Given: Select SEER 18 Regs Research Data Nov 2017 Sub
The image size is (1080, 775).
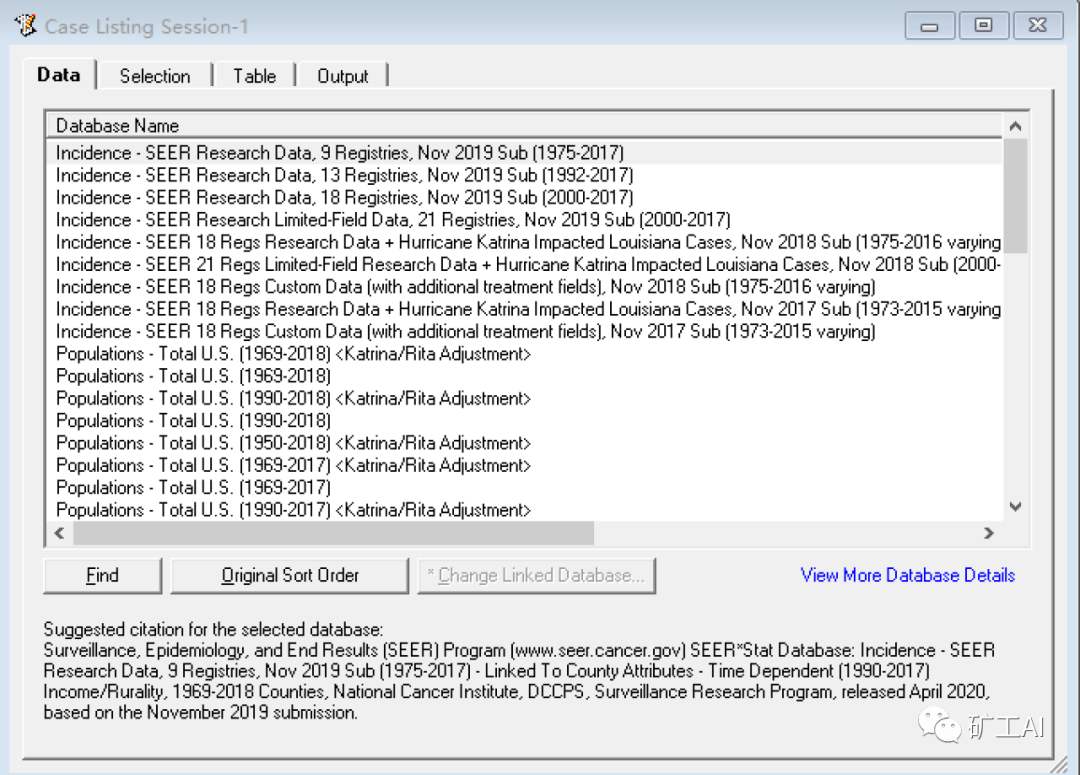Looking at the screenshot, I should point(524,309).
